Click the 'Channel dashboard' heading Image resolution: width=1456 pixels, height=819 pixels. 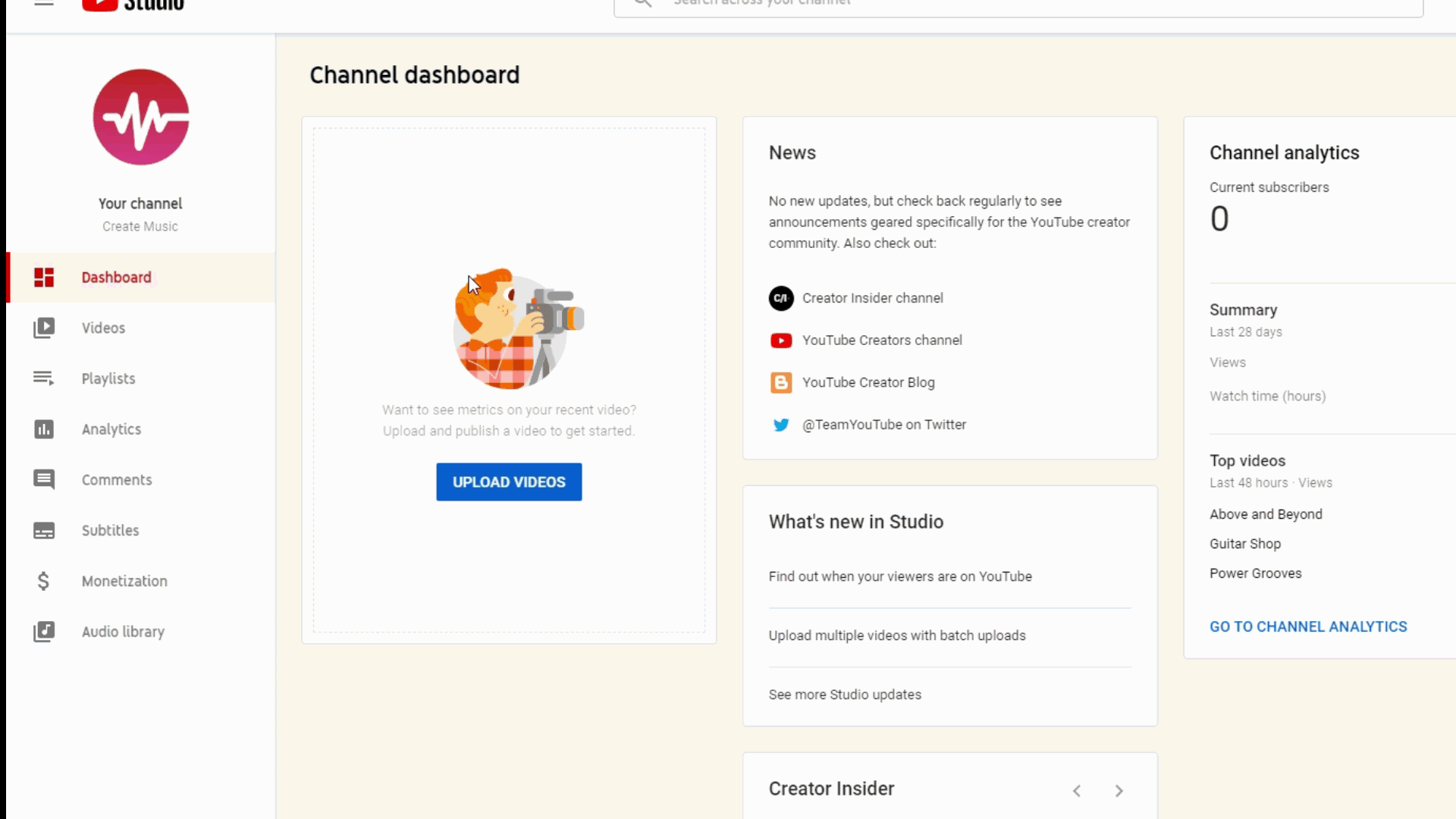tap(415, 75)
